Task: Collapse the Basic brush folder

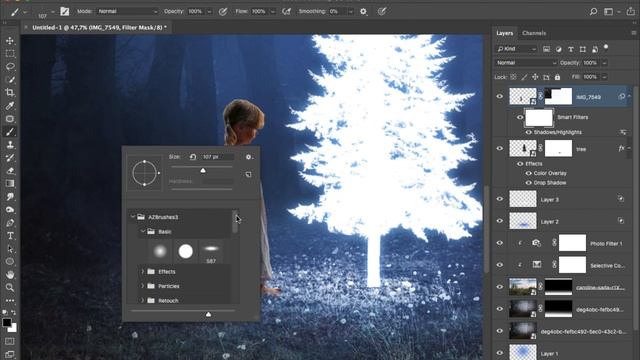Action: (142, 231)
